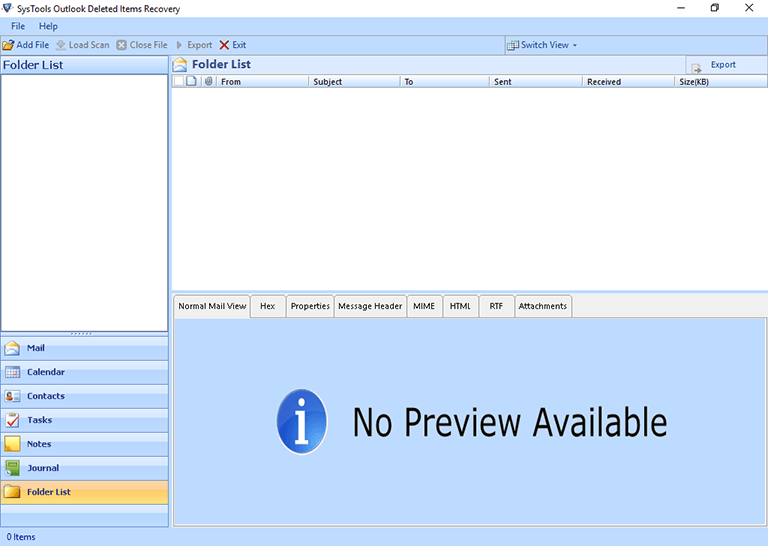Open the Help menu

pyautogui.click(x=48, y=26)
